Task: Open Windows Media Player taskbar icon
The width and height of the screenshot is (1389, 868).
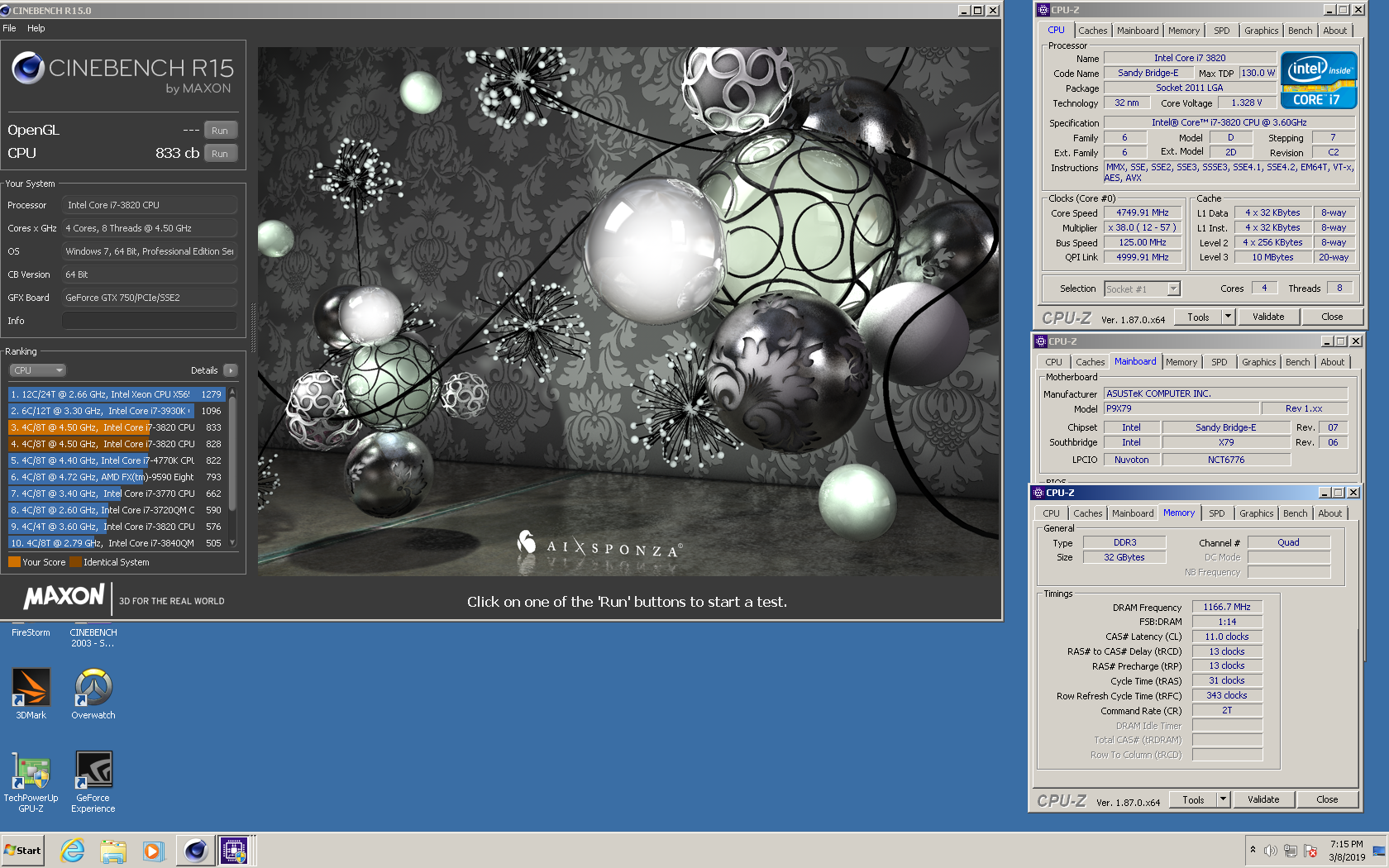Action: click(x=153, y=851)
